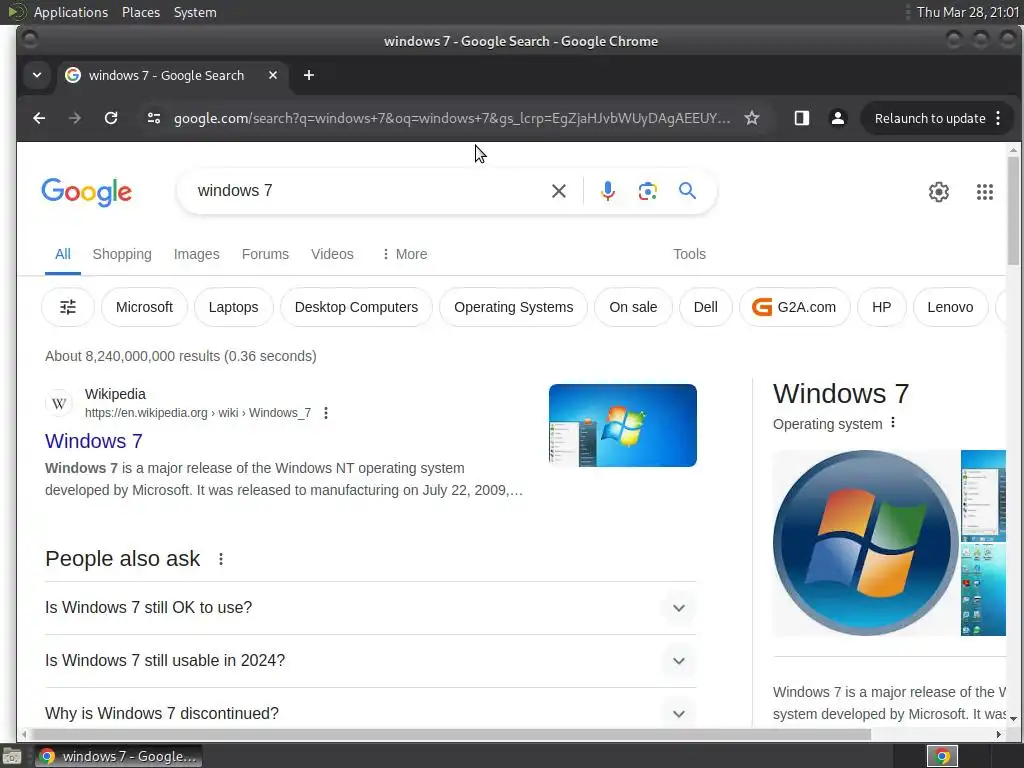Screen dimensions: 1024x768
Task: Click the Windows 7 search input field
Action: tap(366, 191)
